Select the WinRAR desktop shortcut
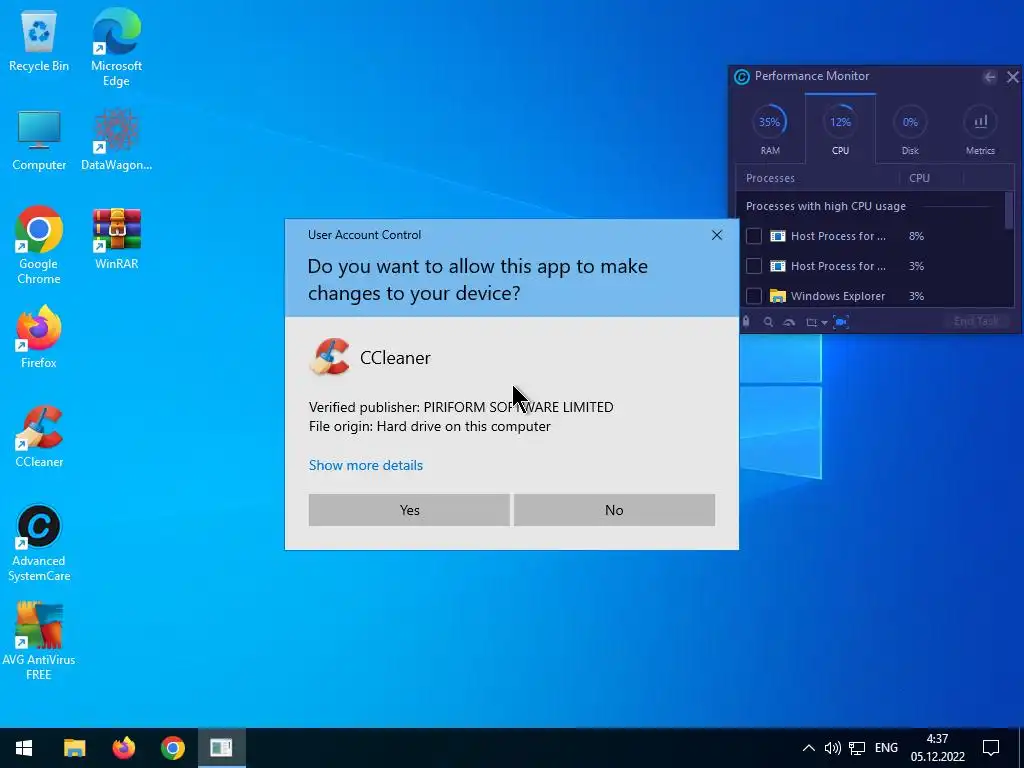 point(116,239)
